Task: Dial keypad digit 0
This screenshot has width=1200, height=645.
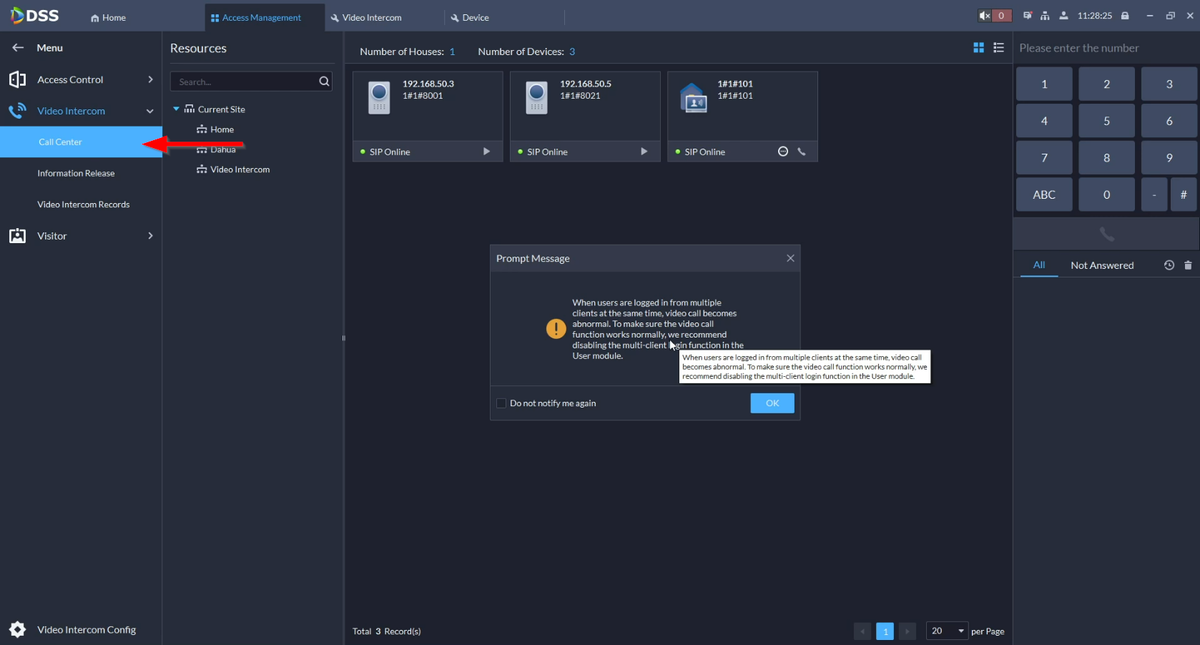Action: (x=1106, y=195)
